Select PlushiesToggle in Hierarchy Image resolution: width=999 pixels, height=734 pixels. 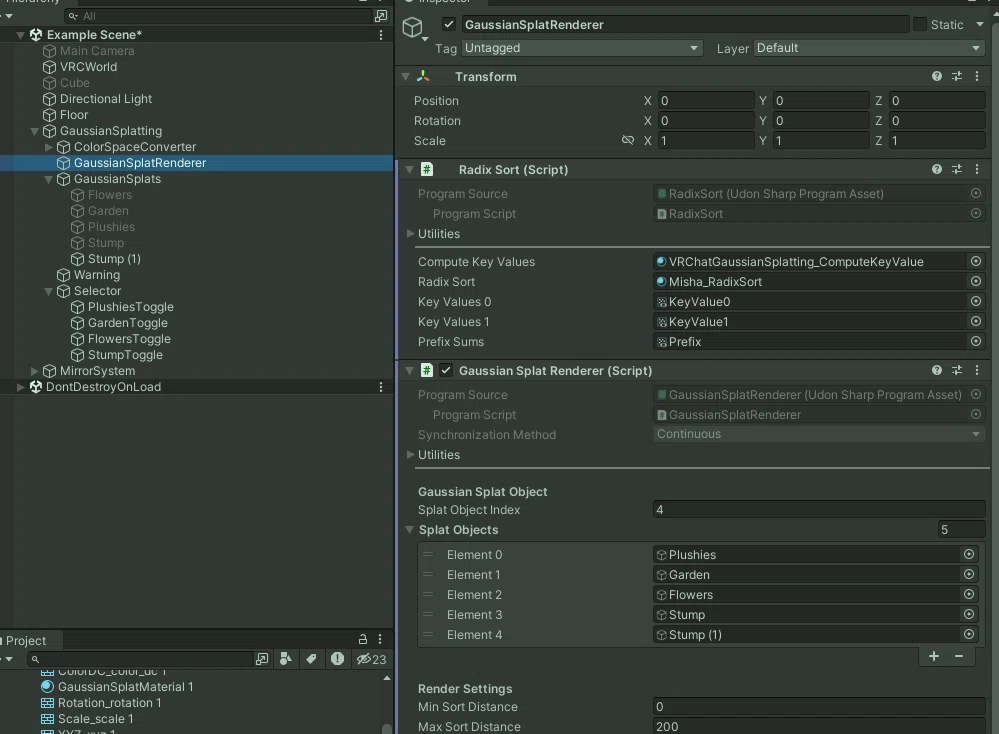pyautogui.click(x=131, y=306)
